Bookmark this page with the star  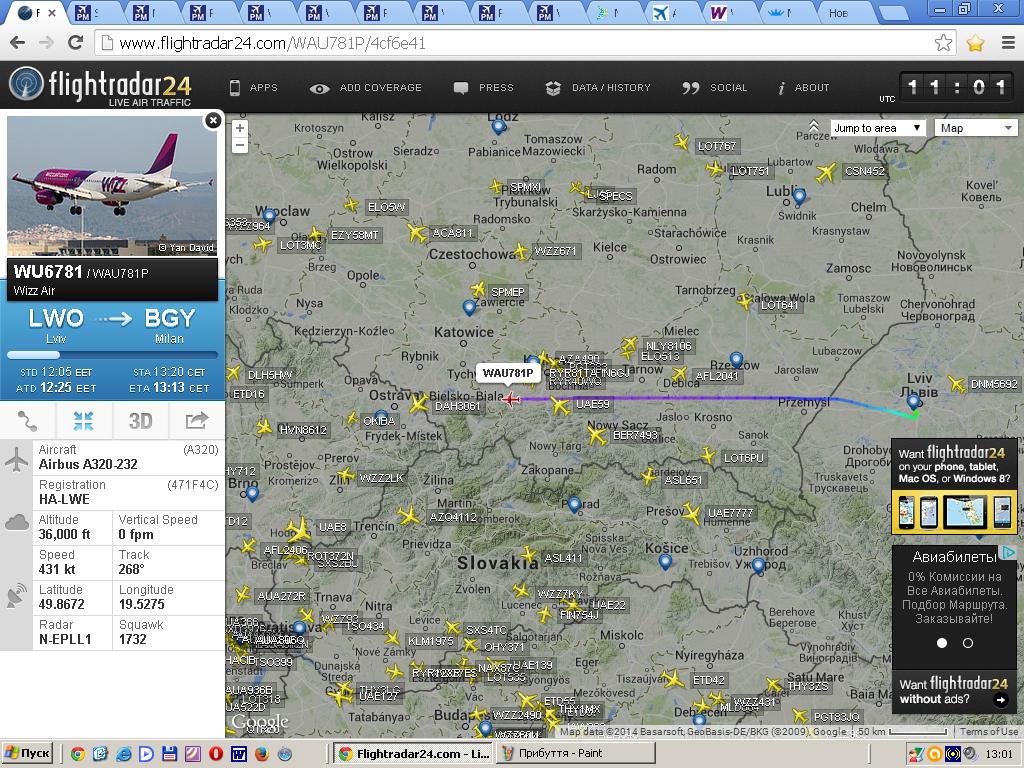tap(943, 43)
